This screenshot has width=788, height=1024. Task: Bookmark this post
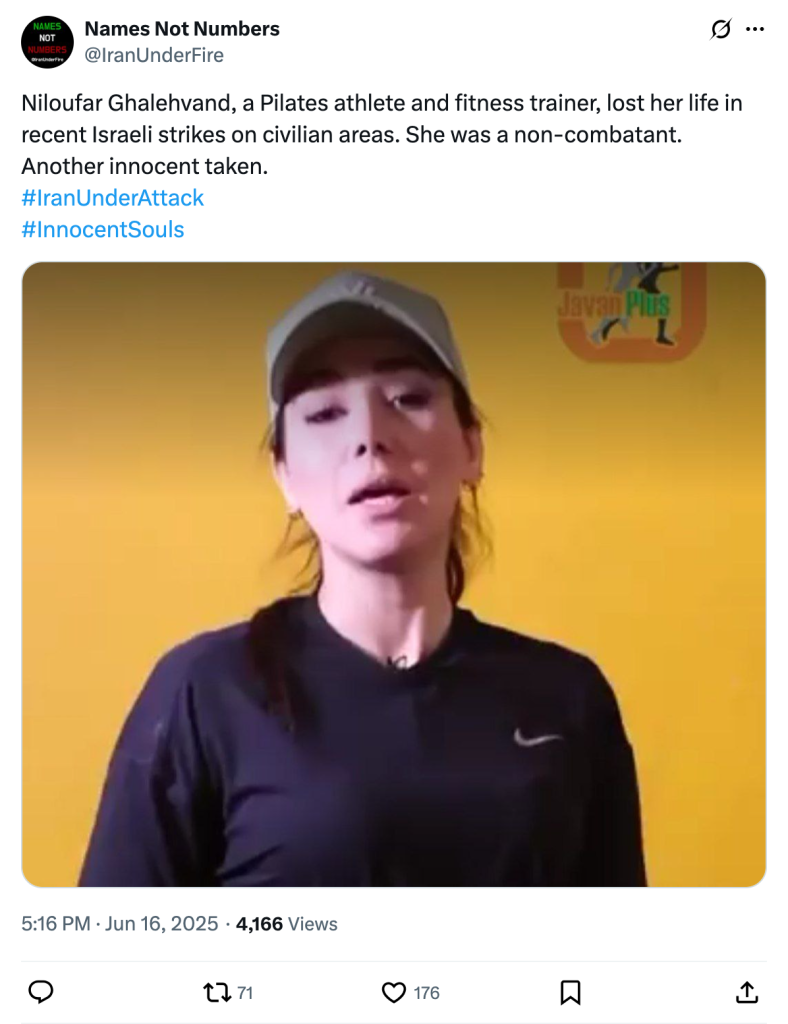coord(571,993)
